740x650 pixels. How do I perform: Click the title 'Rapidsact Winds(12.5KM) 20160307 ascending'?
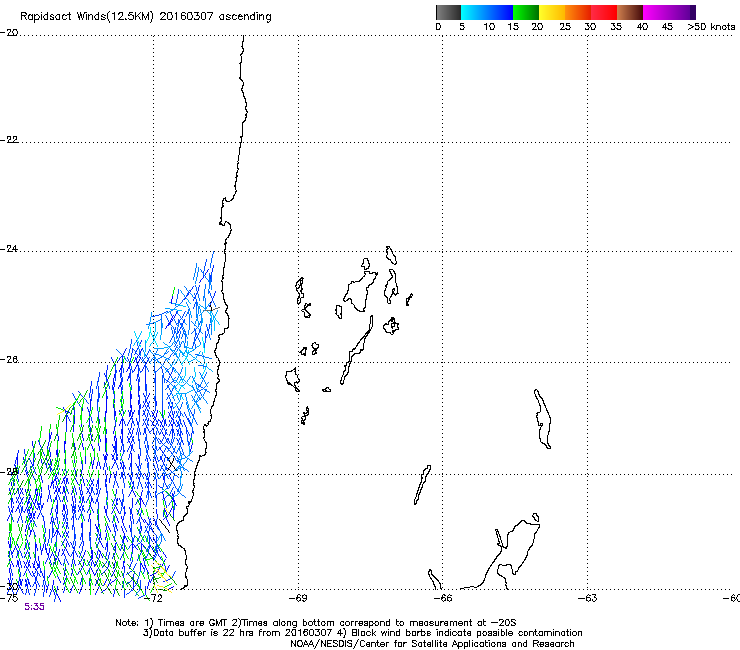[x=146, y=17]
